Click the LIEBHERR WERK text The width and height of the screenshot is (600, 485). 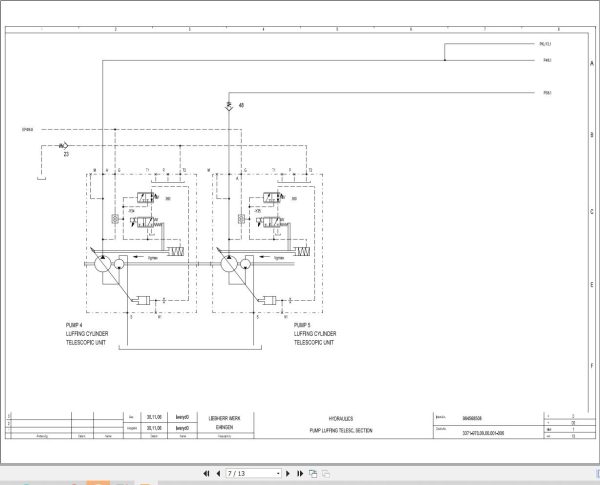coord(225,418)
